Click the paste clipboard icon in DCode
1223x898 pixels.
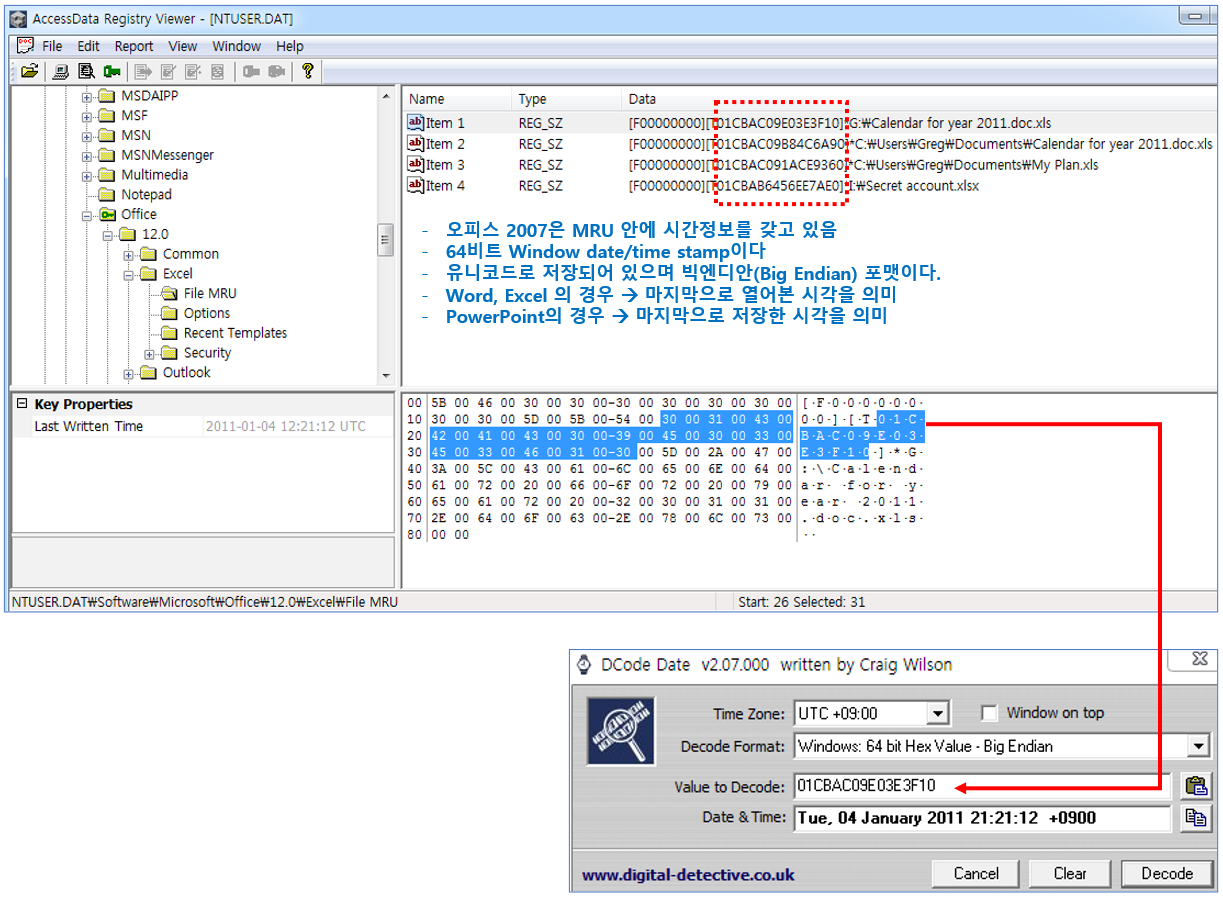point(1195,785)
